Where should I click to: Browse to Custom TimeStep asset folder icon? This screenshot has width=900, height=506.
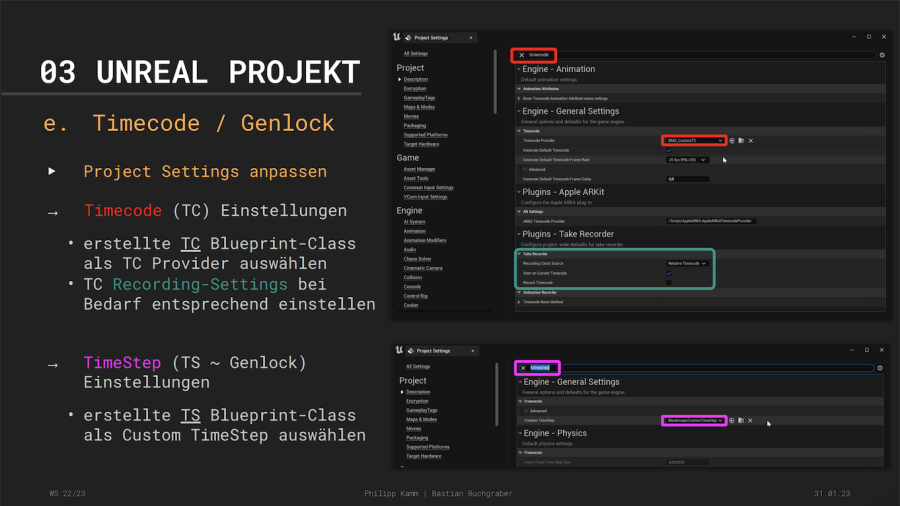coord(741,421)
